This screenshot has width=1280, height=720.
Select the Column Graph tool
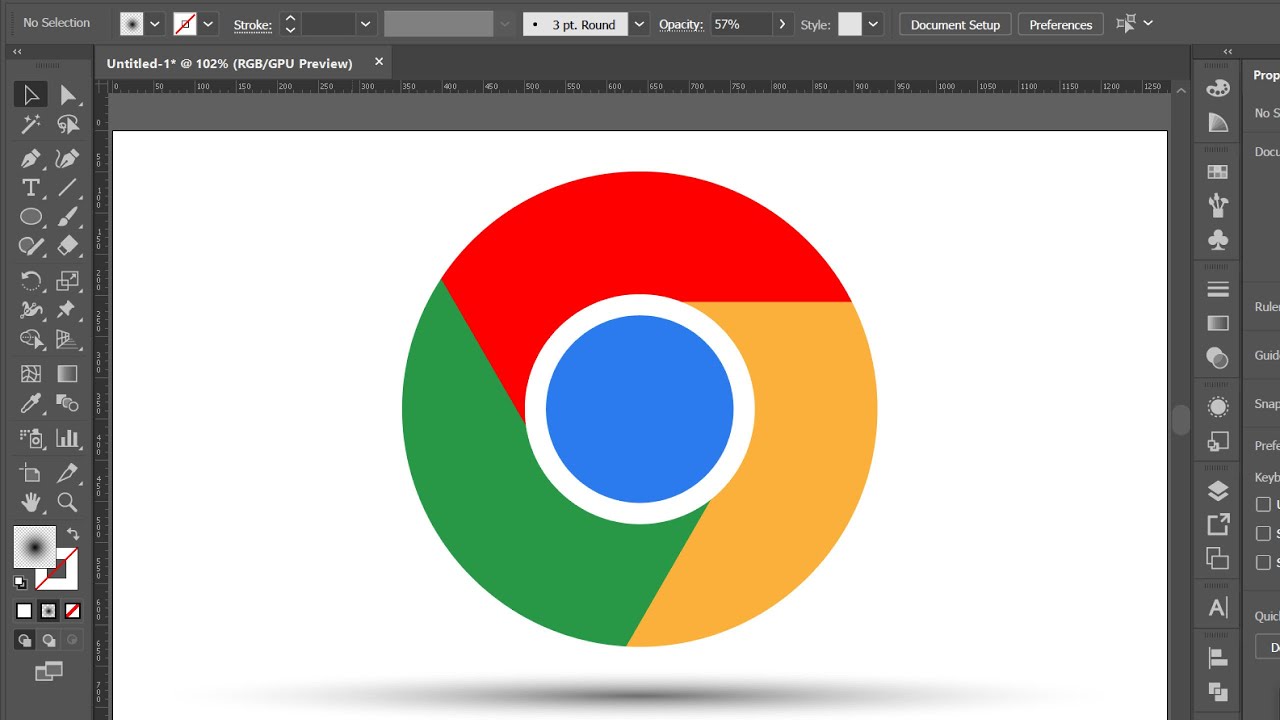[x=68, y=438]
